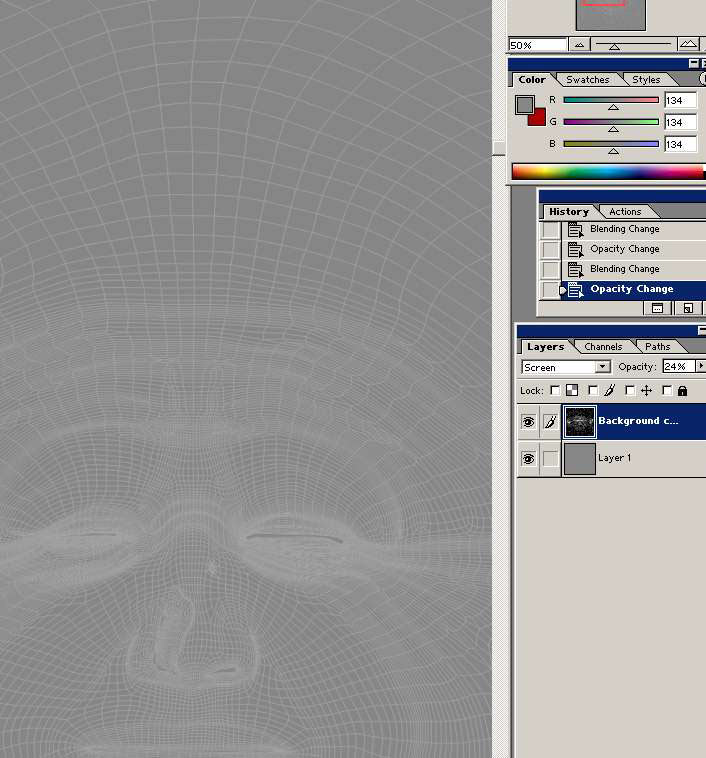The height and width of the screenshot is (758, 706).
Task: Click the paintbrush icon beside Background copy layer
Action: pyautogui.click(x=550, y=423)
